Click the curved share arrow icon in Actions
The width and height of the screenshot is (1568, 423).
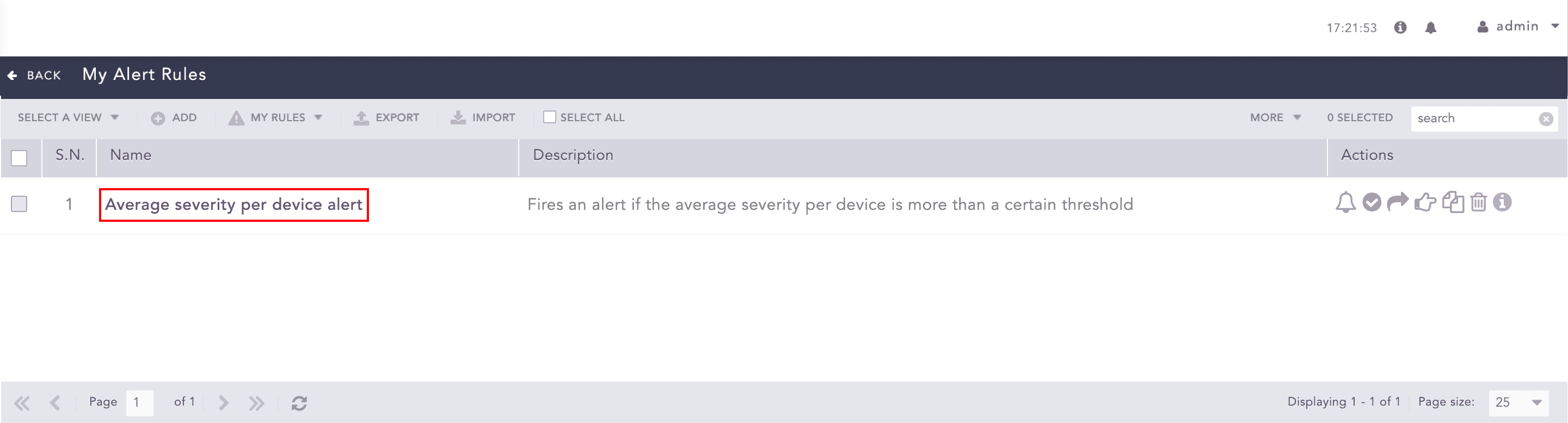[1398, 202]
